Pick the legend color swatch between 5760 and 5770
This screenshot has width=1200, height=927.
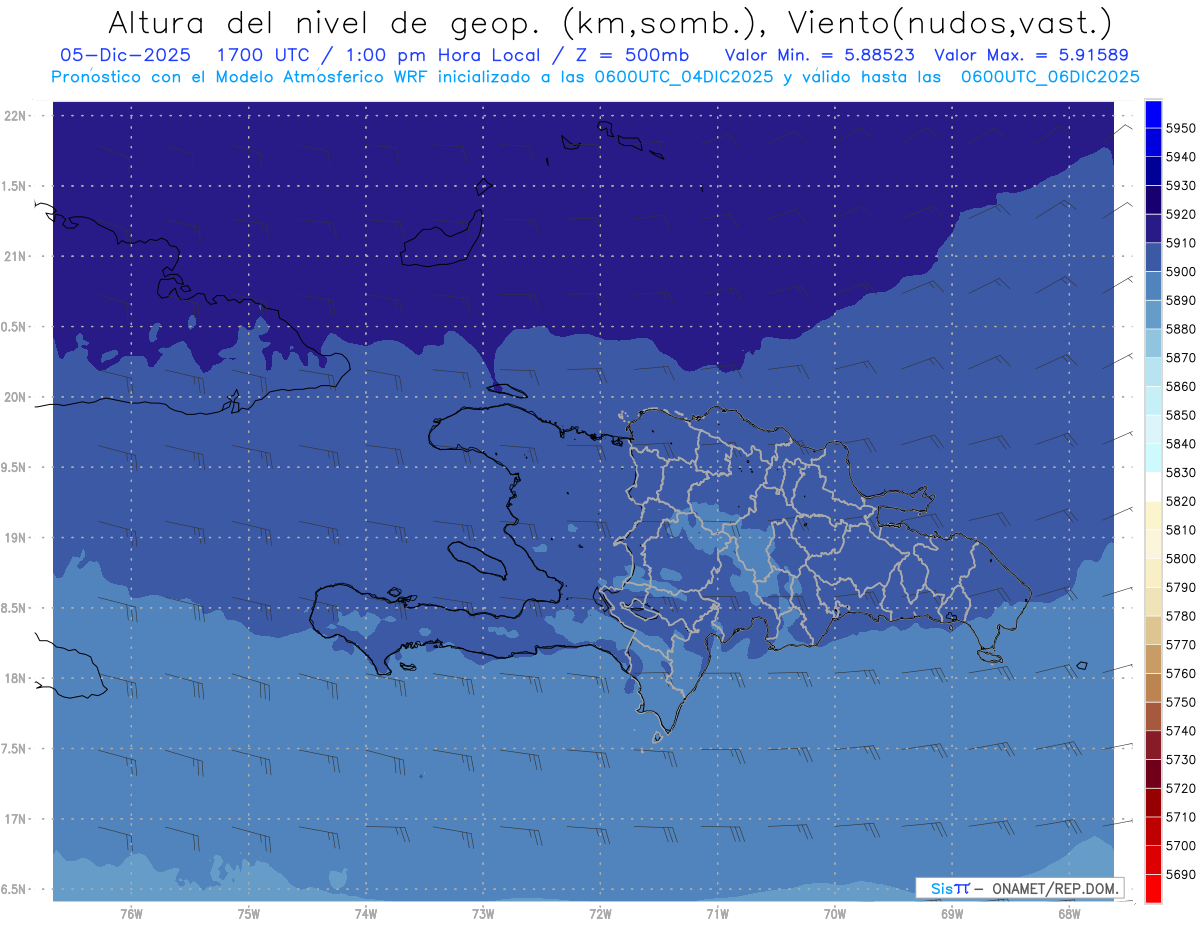pyautogui.click(x=1153, y=659)
